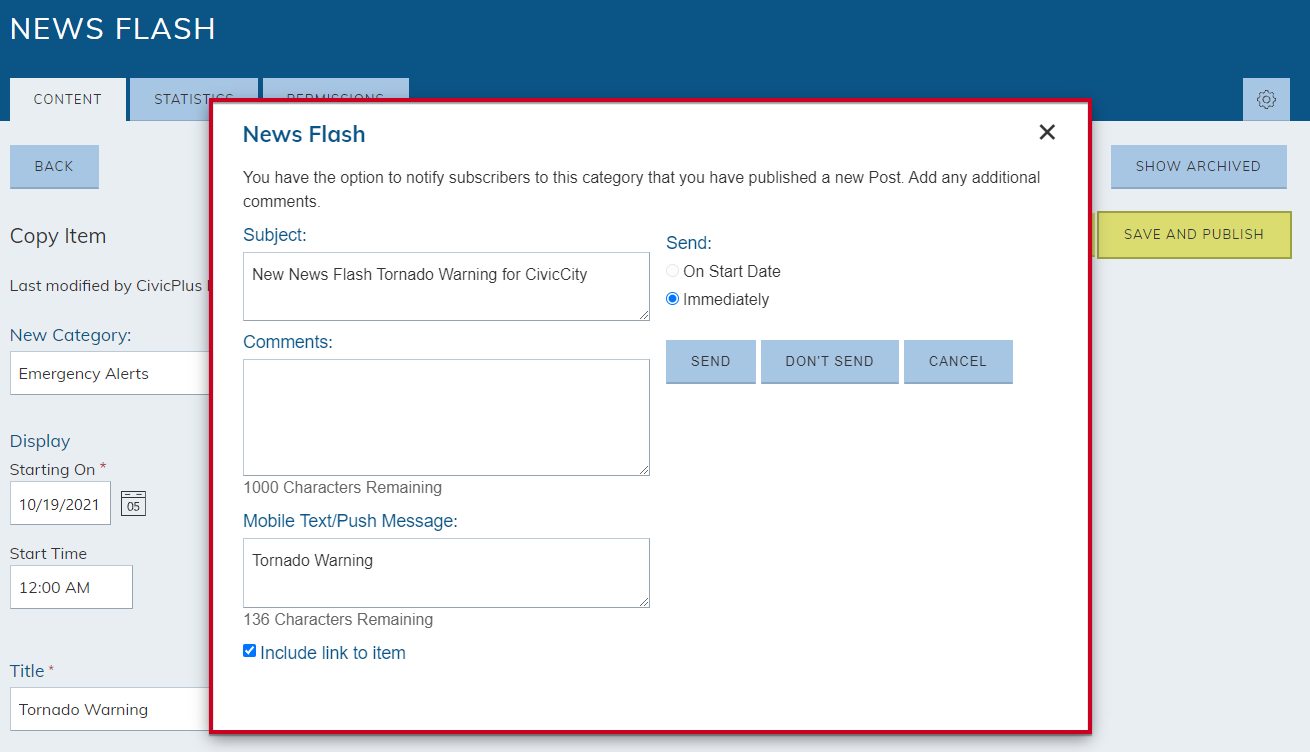The height and width of the screenshot is (752, 1310).
Task: Click Save and Publish
Action: point(1194,235)
